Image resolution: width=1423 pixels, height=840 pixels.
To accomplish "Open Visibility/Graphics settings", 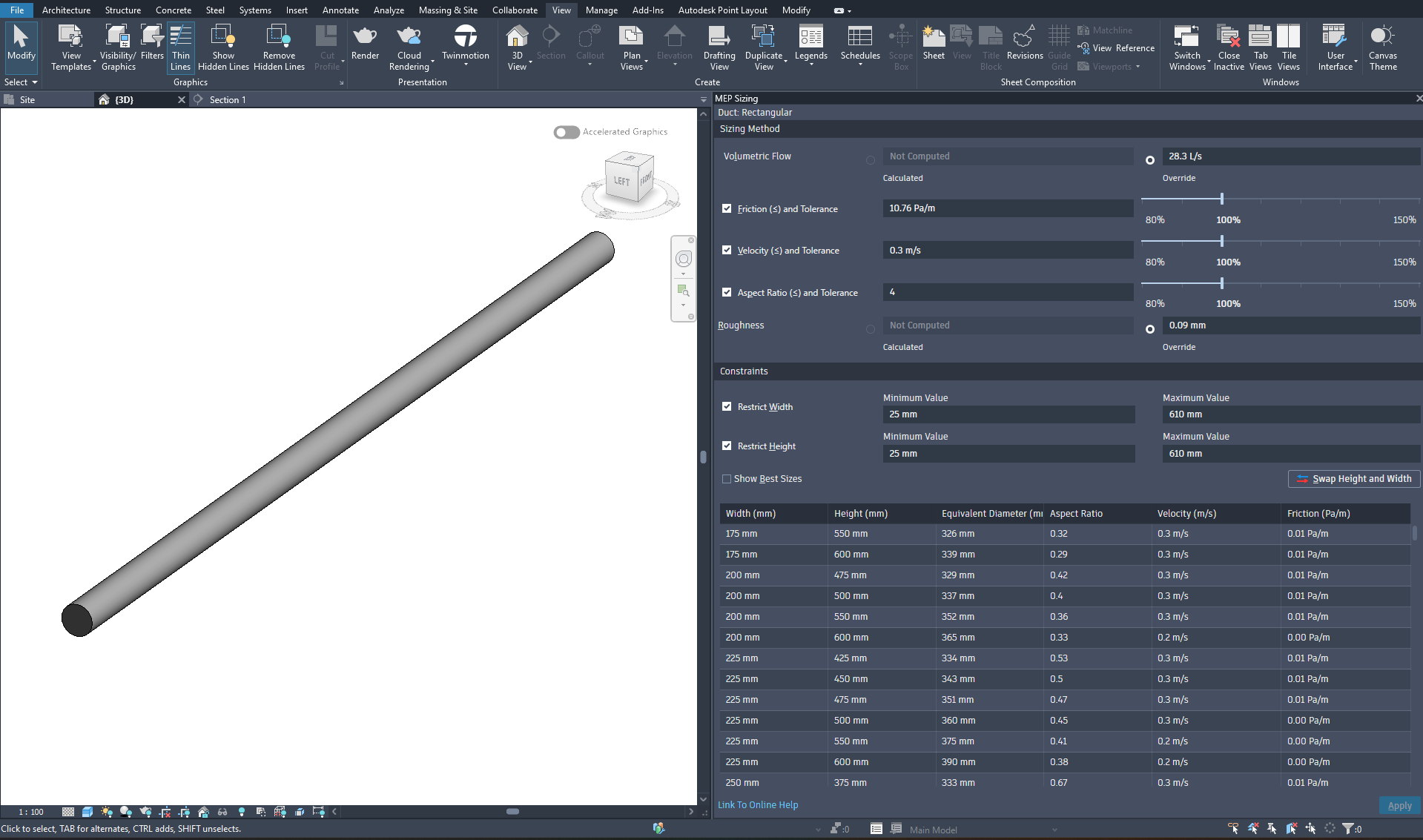I will 118,47.
